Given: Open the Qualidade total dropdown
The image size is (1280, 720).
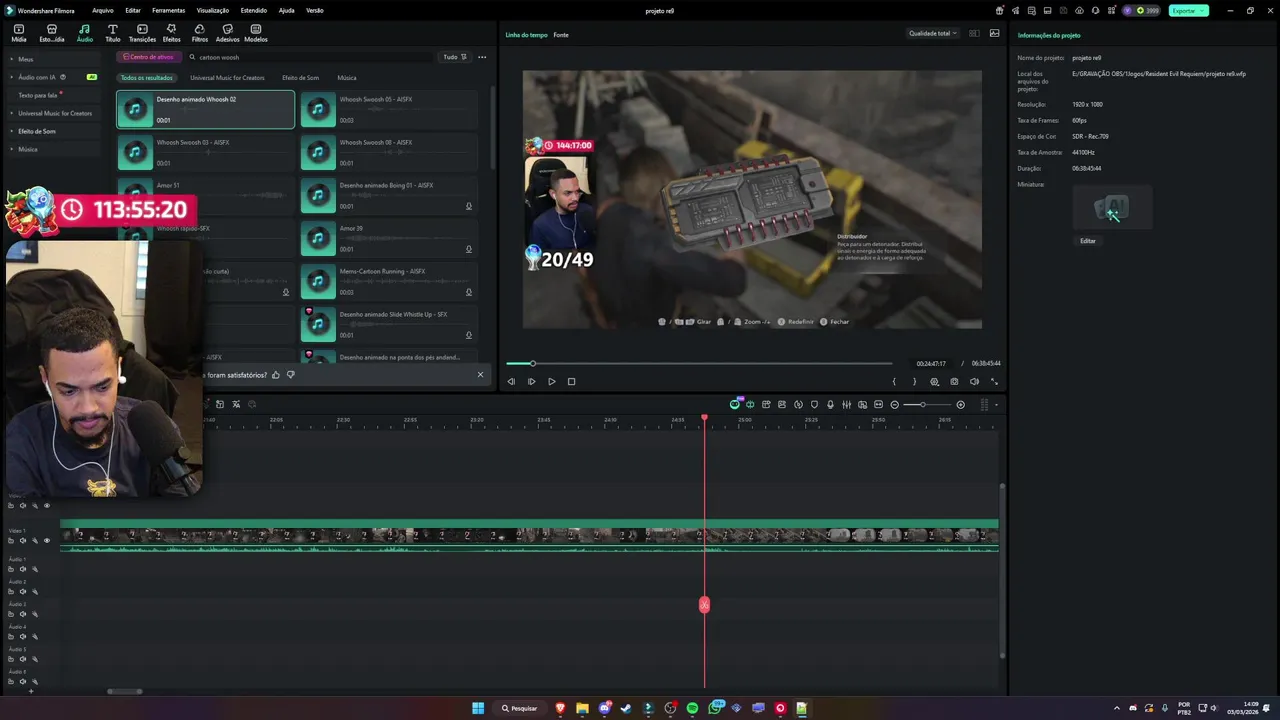Looking at the screenshot, I should pos(932,33).
